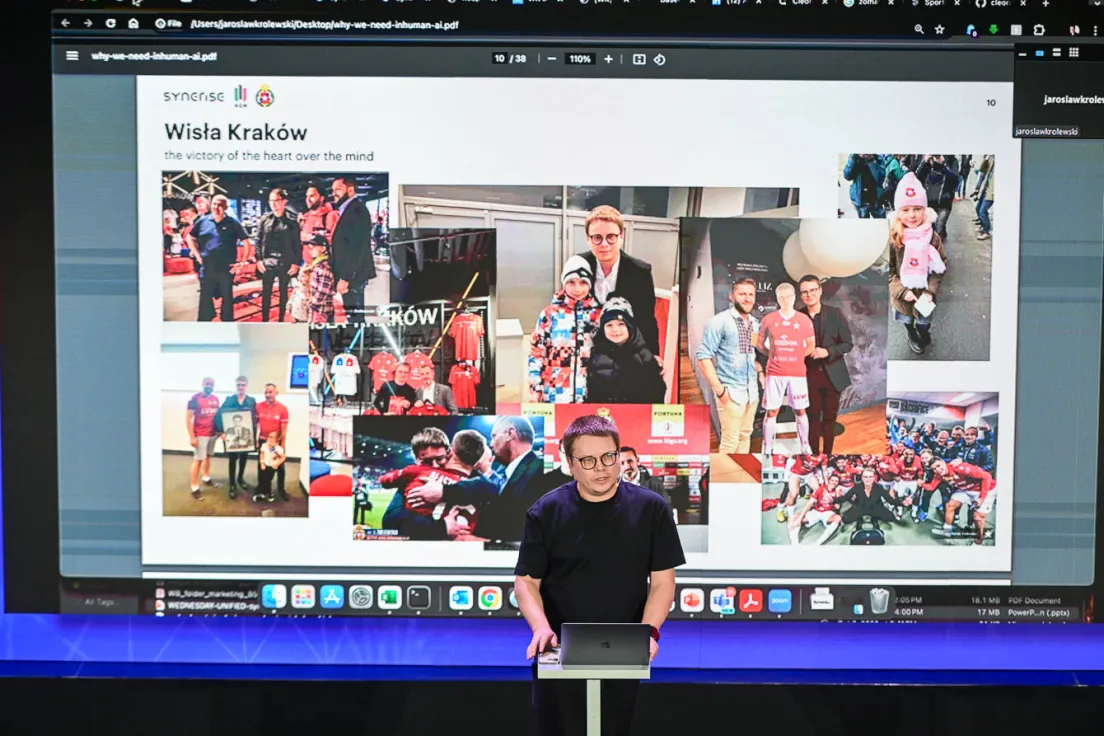
Task: Open the Trash in the dock
Action: coord(878,601)
